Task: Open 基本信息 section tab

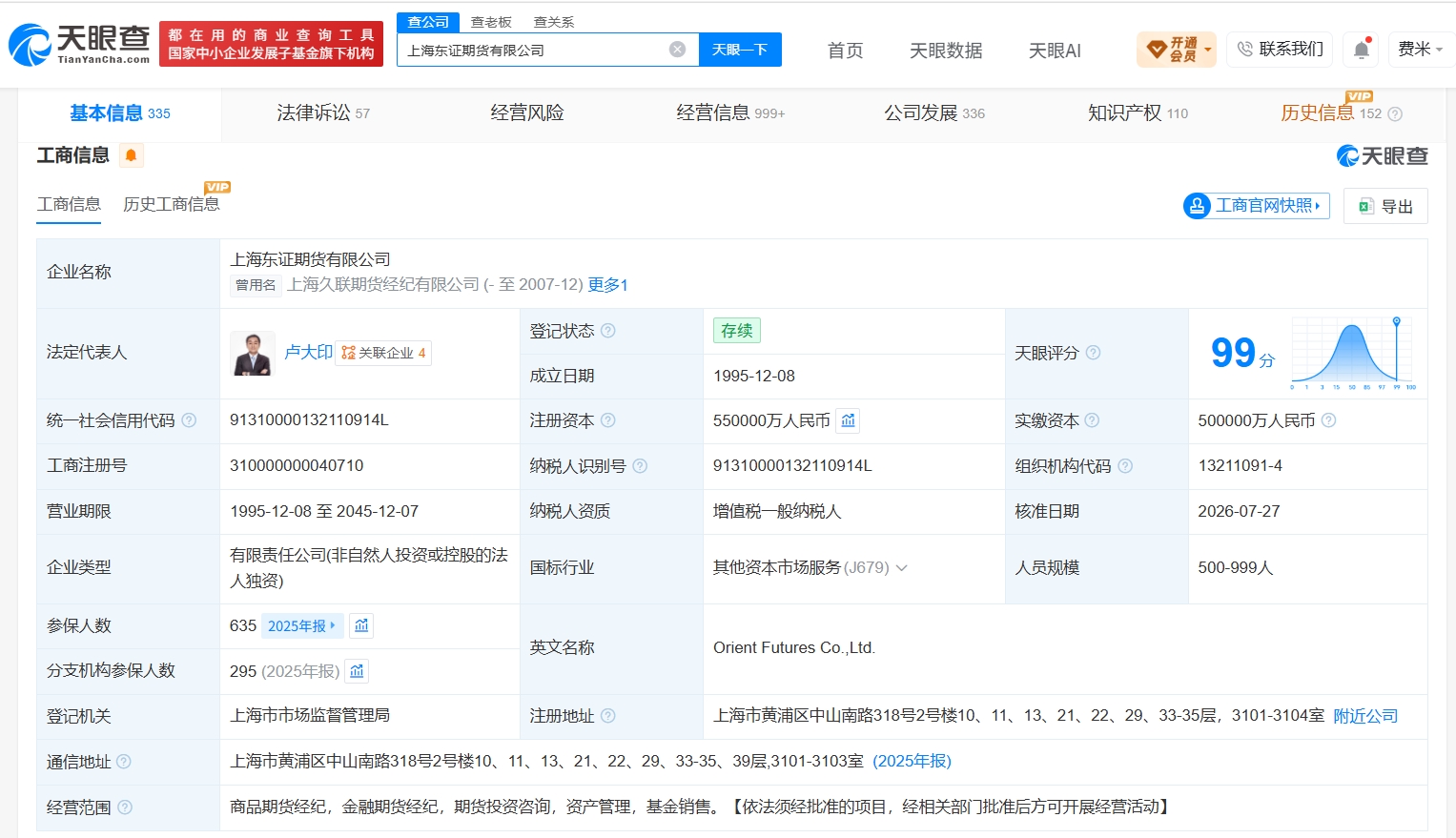Action: [x=120, y=113]
